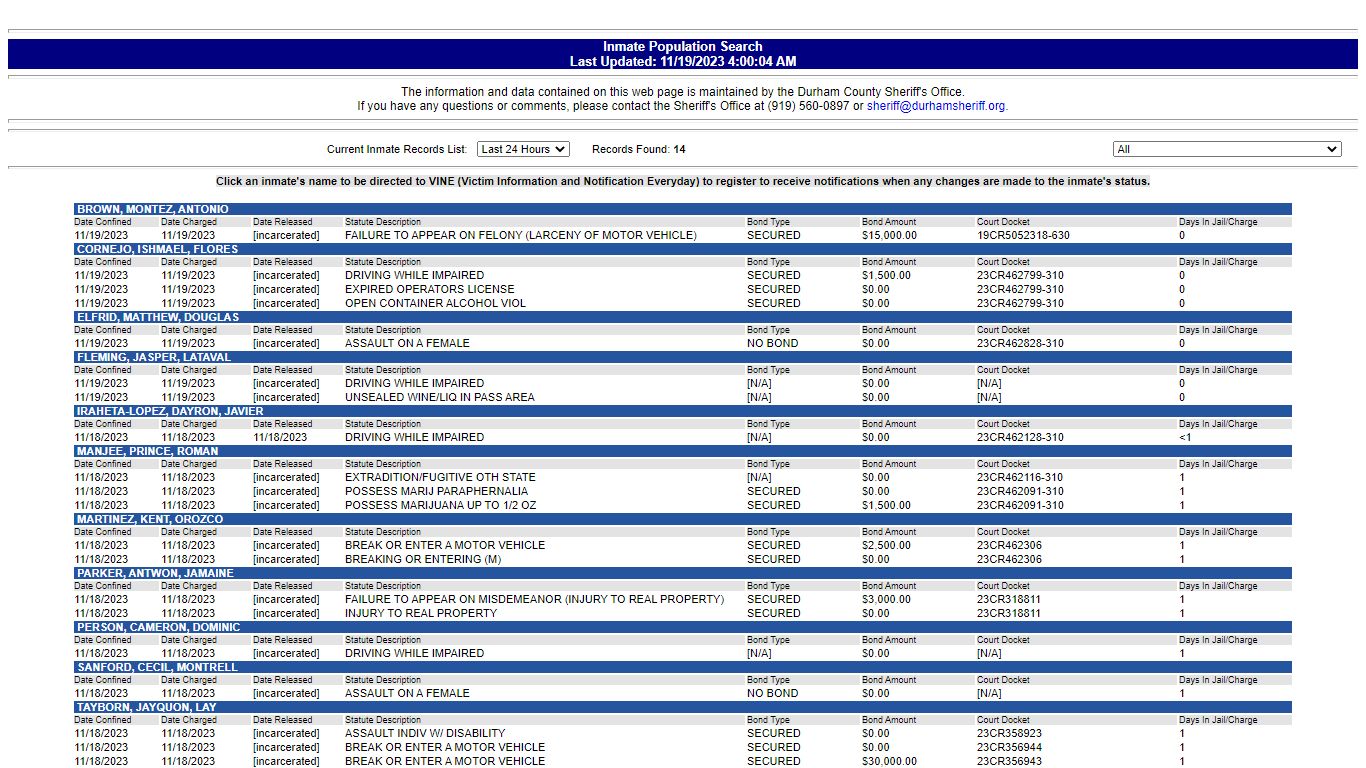This screenshot has width=1366, height=768.
Task: Open inmate BROWN, MONTEZ, ANTONIO
Action: pos(153,209)
